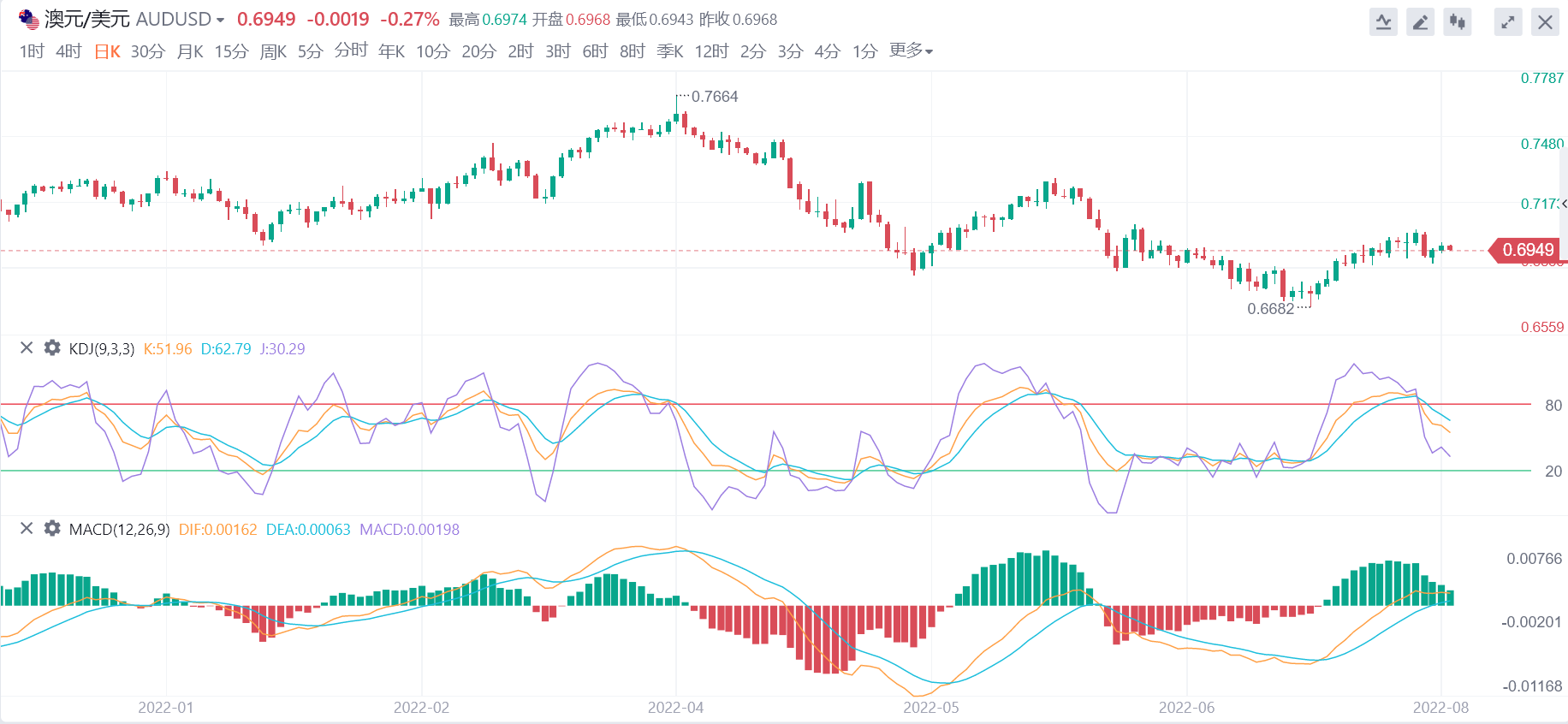Screen dimensions: 1568x724
Task: Click the 0.6682 low price label
Action: click(1270, 309)
